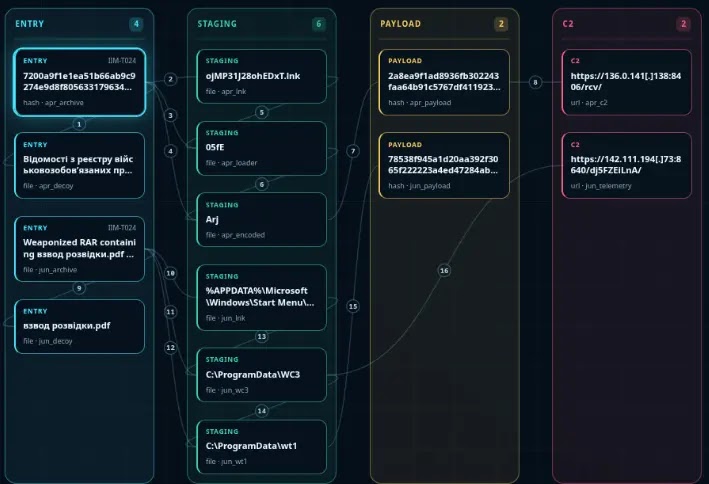Image resolution: width=709 pixels, height=484 pixels.
Task: Open the 05fE apr_loader staging card
Action: pos(262,148)
